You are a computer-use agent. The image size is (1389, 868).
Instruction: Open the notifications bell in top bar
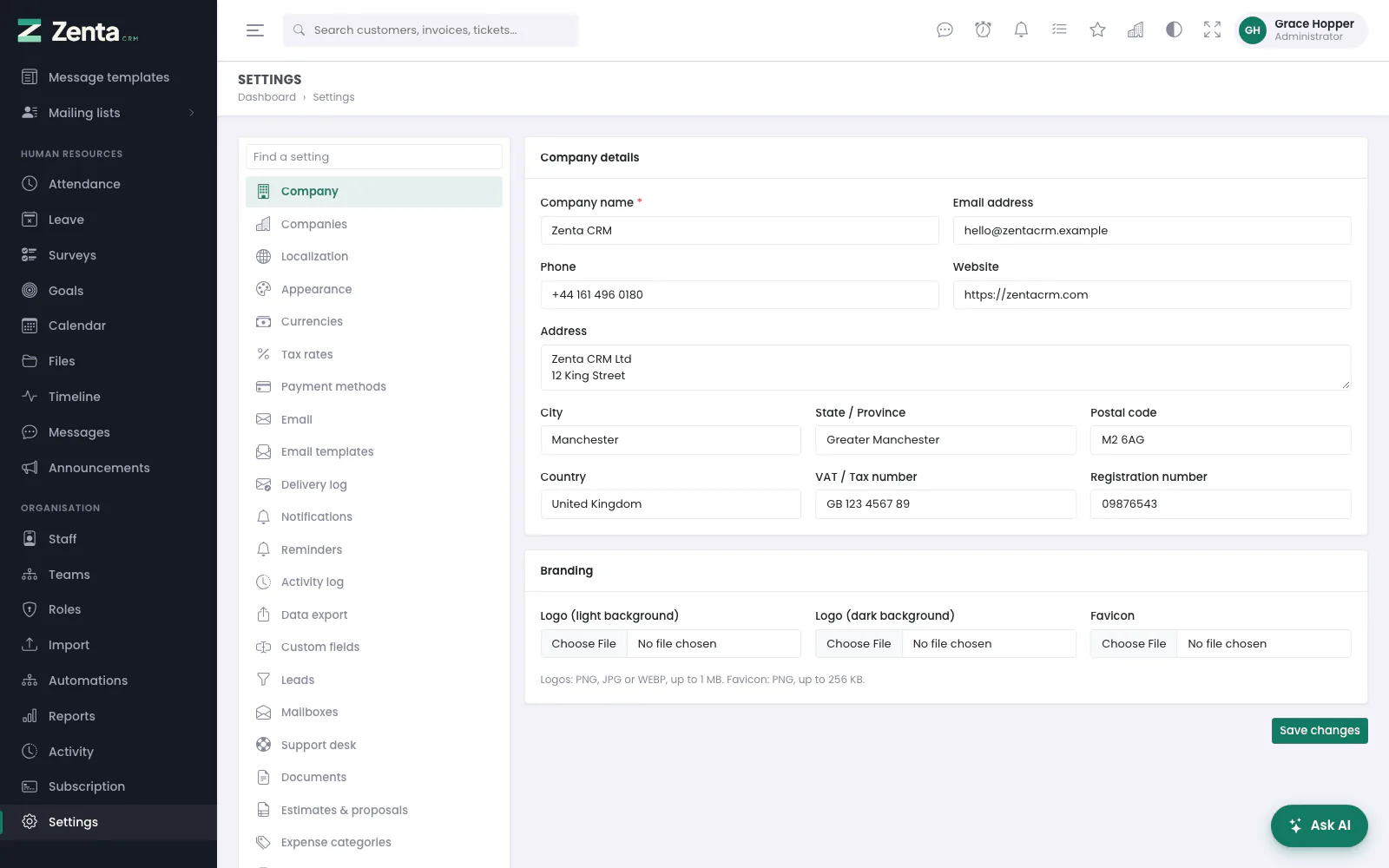pyautogui.click(x=1021, y=30)
